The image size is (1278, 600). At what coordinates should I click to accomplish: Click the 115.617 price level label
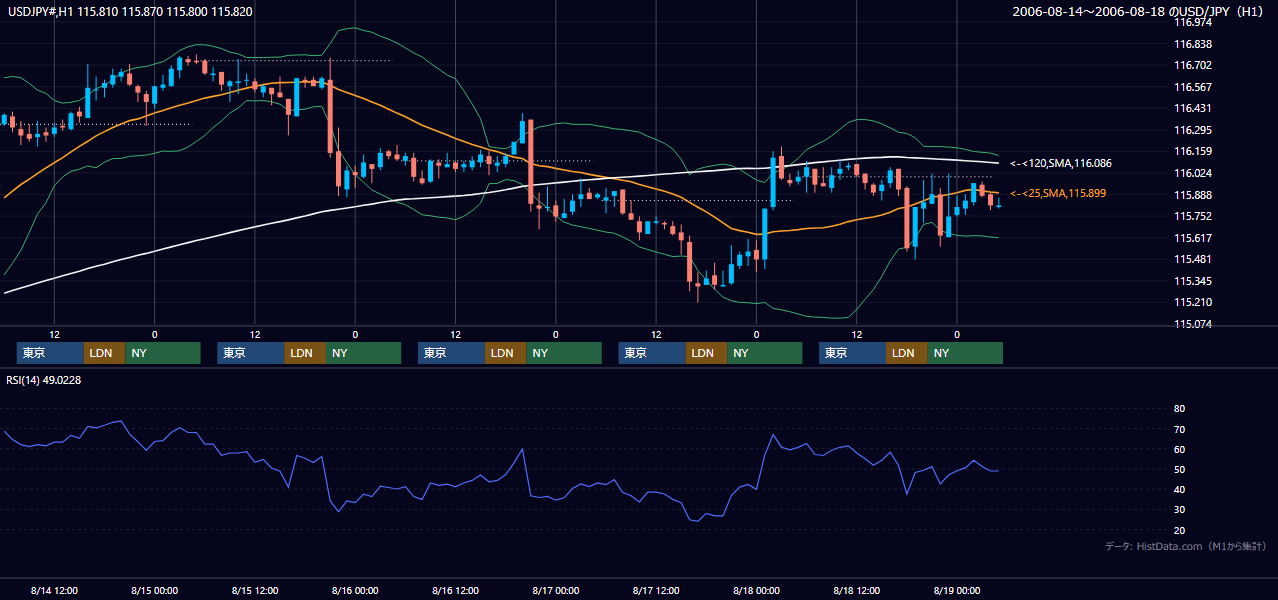pyautogui.click(x=1193, y=238)
